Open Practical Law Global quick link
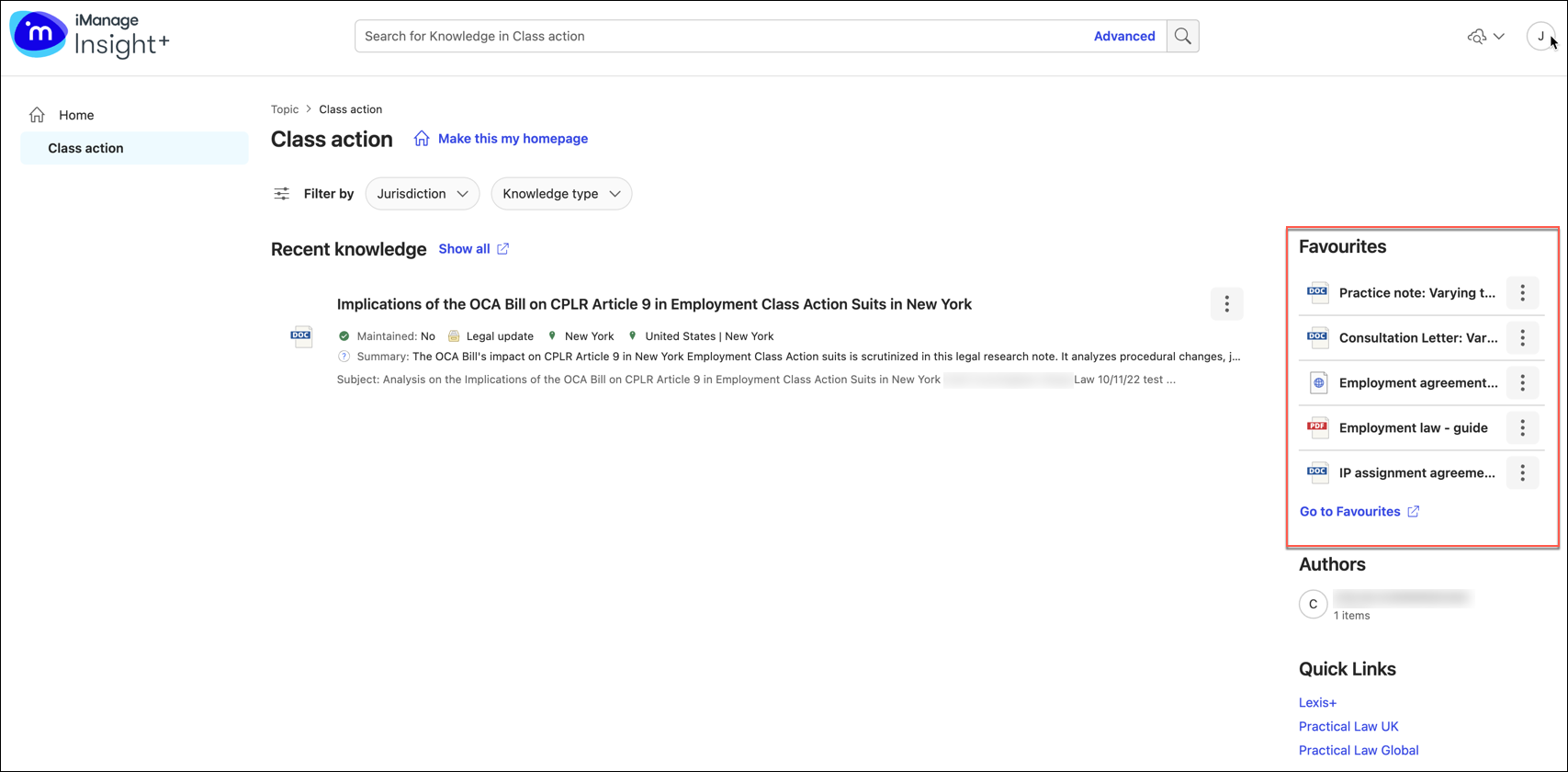This screenshot has width=1568, height=772. (x=1359, y=751)
